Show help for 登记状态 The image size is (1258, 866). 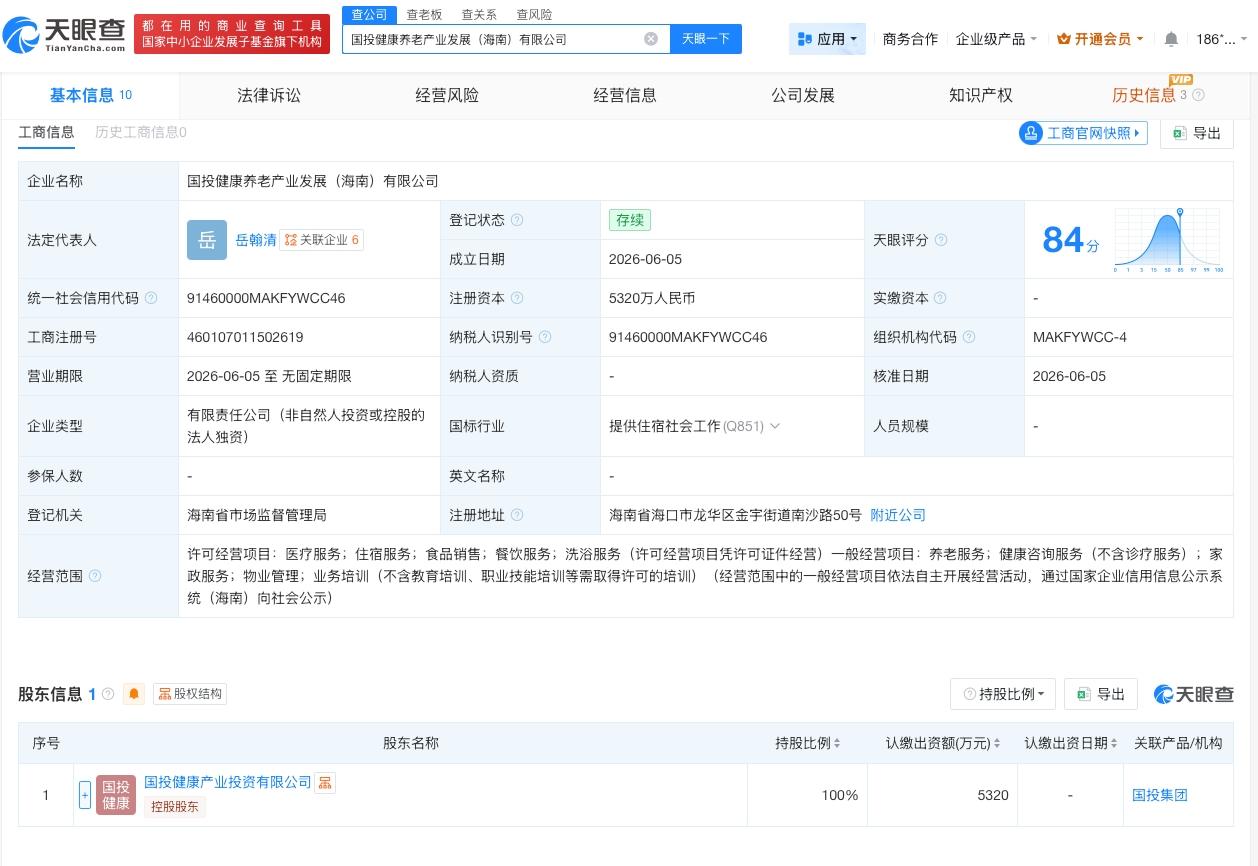tap(517, 220)
